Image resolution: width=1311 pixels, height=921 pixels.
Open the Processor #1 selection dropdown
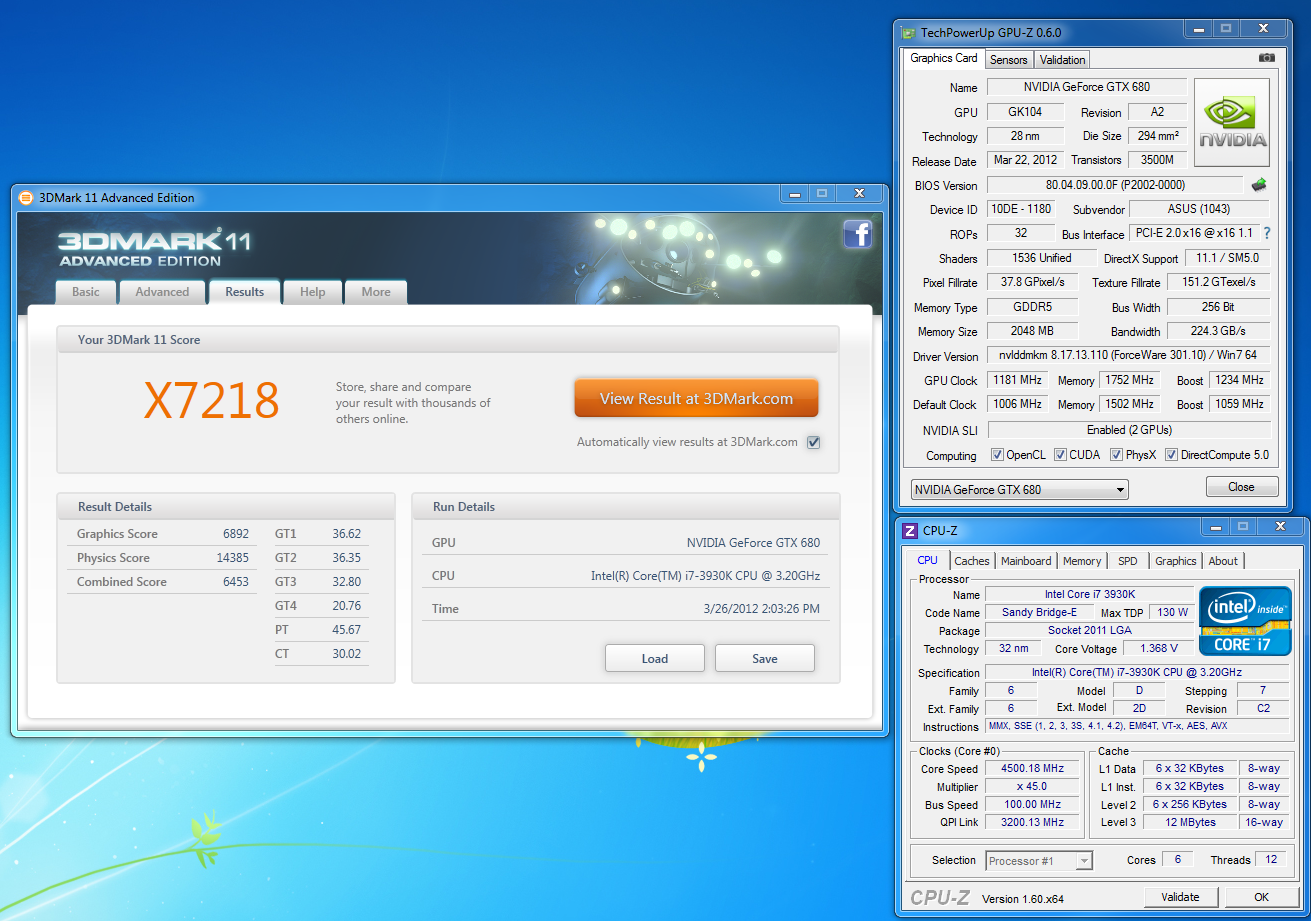[1039, 860]
